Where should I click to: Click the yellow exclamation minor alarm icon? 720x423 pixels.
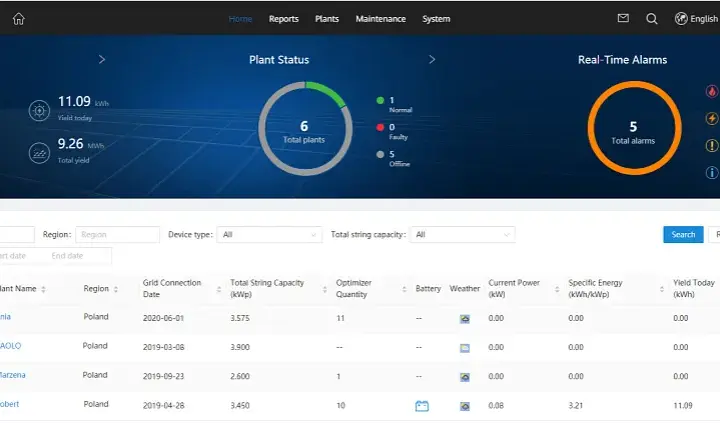coord(712,146)
